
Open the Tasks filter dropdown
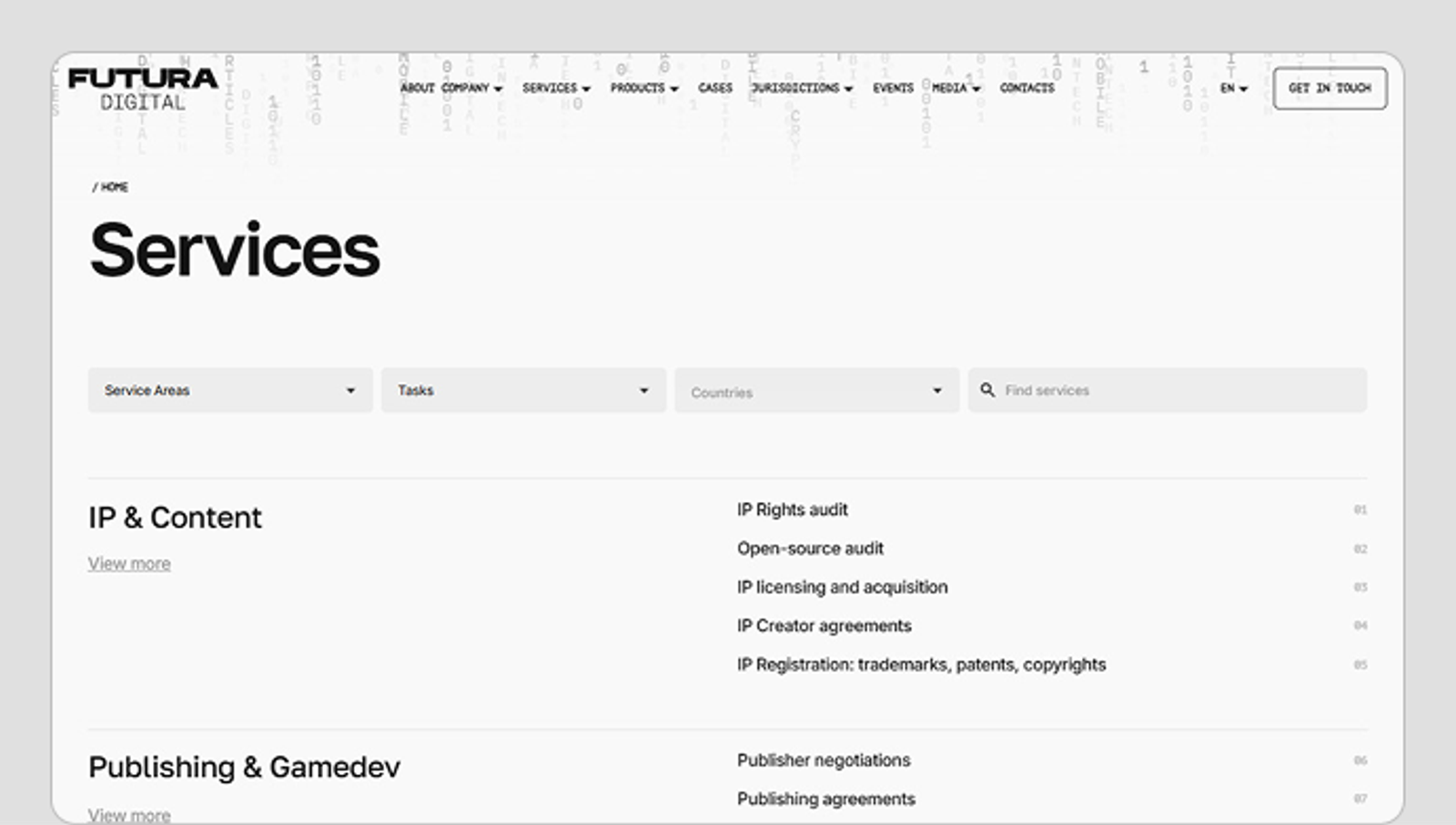[x=523, y=390]
